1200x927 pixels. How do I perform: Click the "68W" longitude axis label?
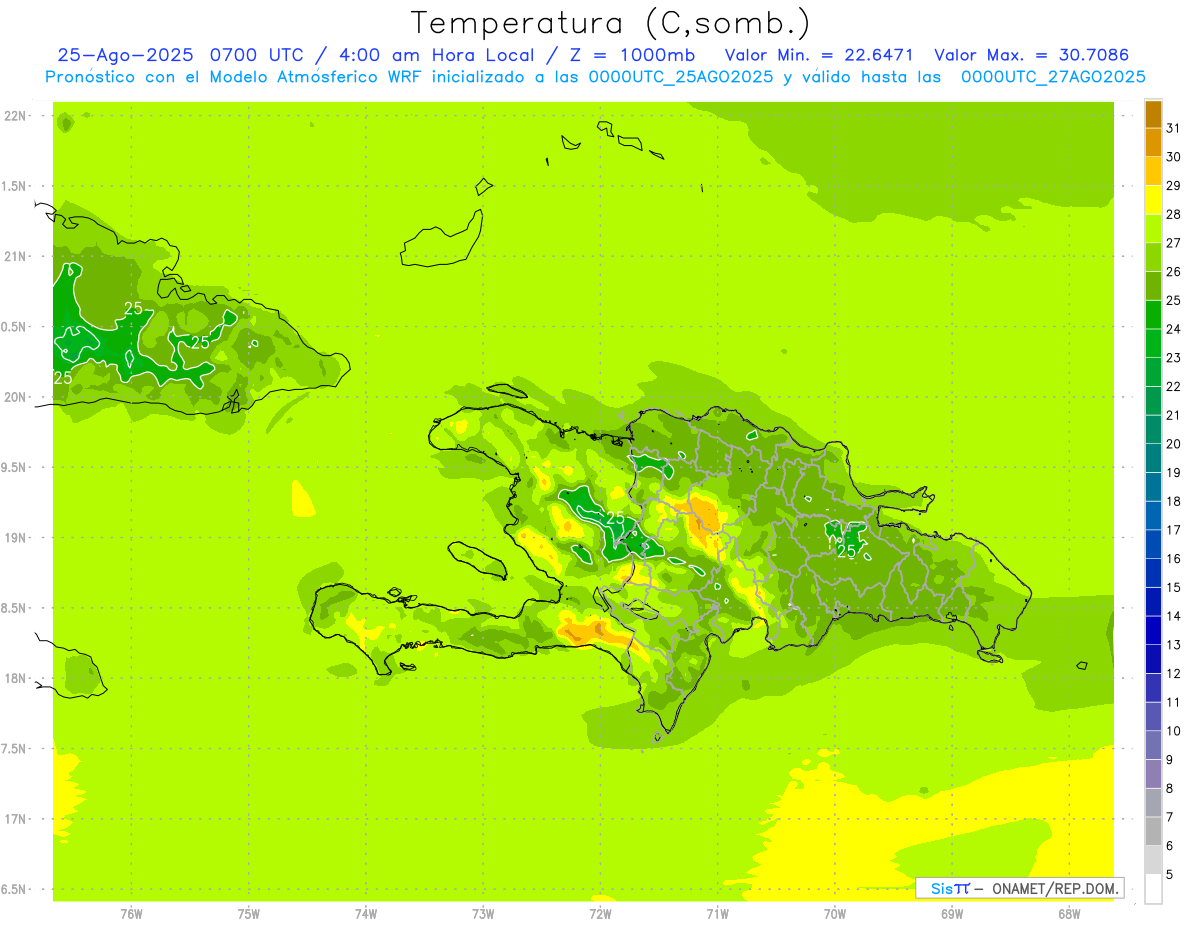[x=1069, y=914]
